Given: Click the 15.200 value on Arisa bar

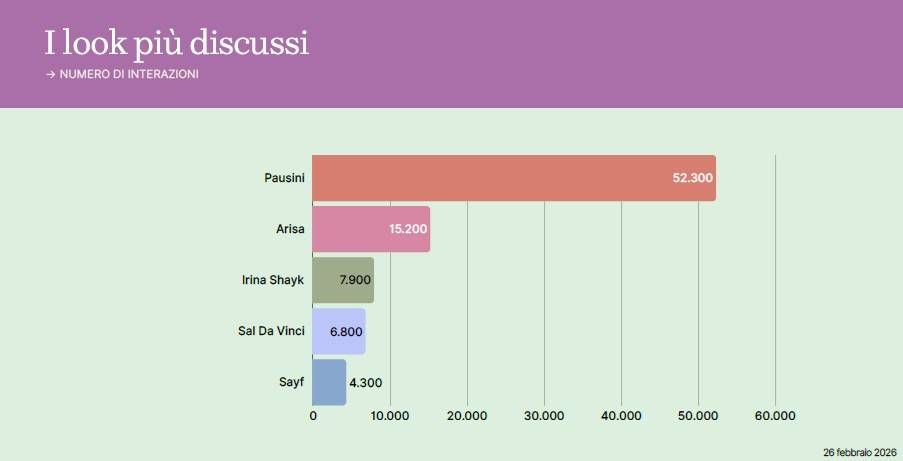Looking at the screenshot, I should [x=408, y=229].
